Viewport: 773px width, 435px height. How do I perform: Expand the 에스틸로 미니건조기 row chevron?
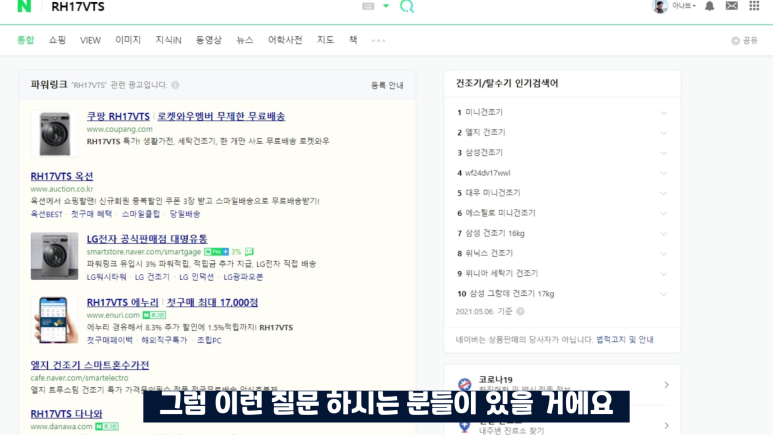tap(664, 214)
